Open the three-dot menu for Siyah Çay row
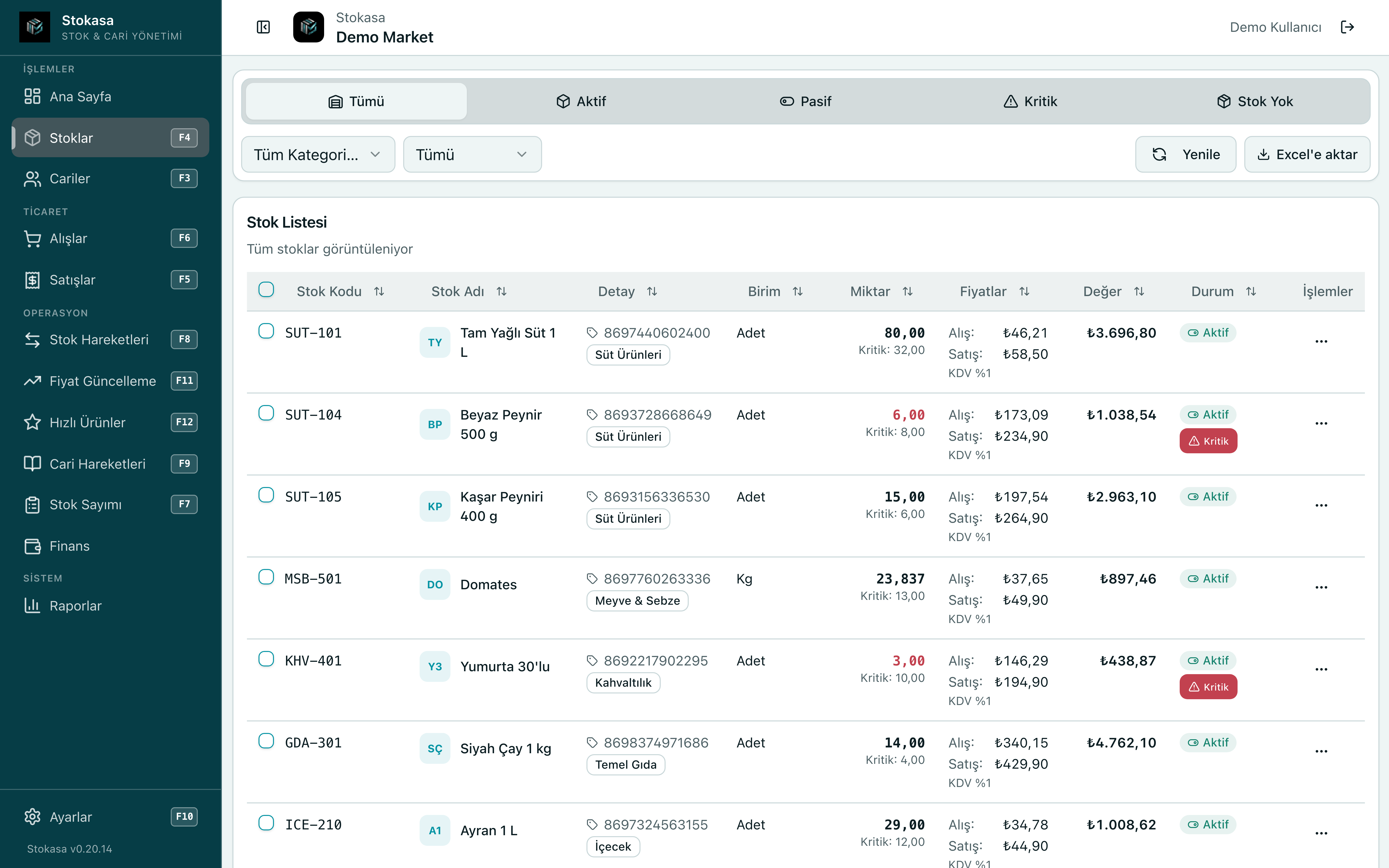This screenshot has width=1389, height=868. pos(1321,752)
